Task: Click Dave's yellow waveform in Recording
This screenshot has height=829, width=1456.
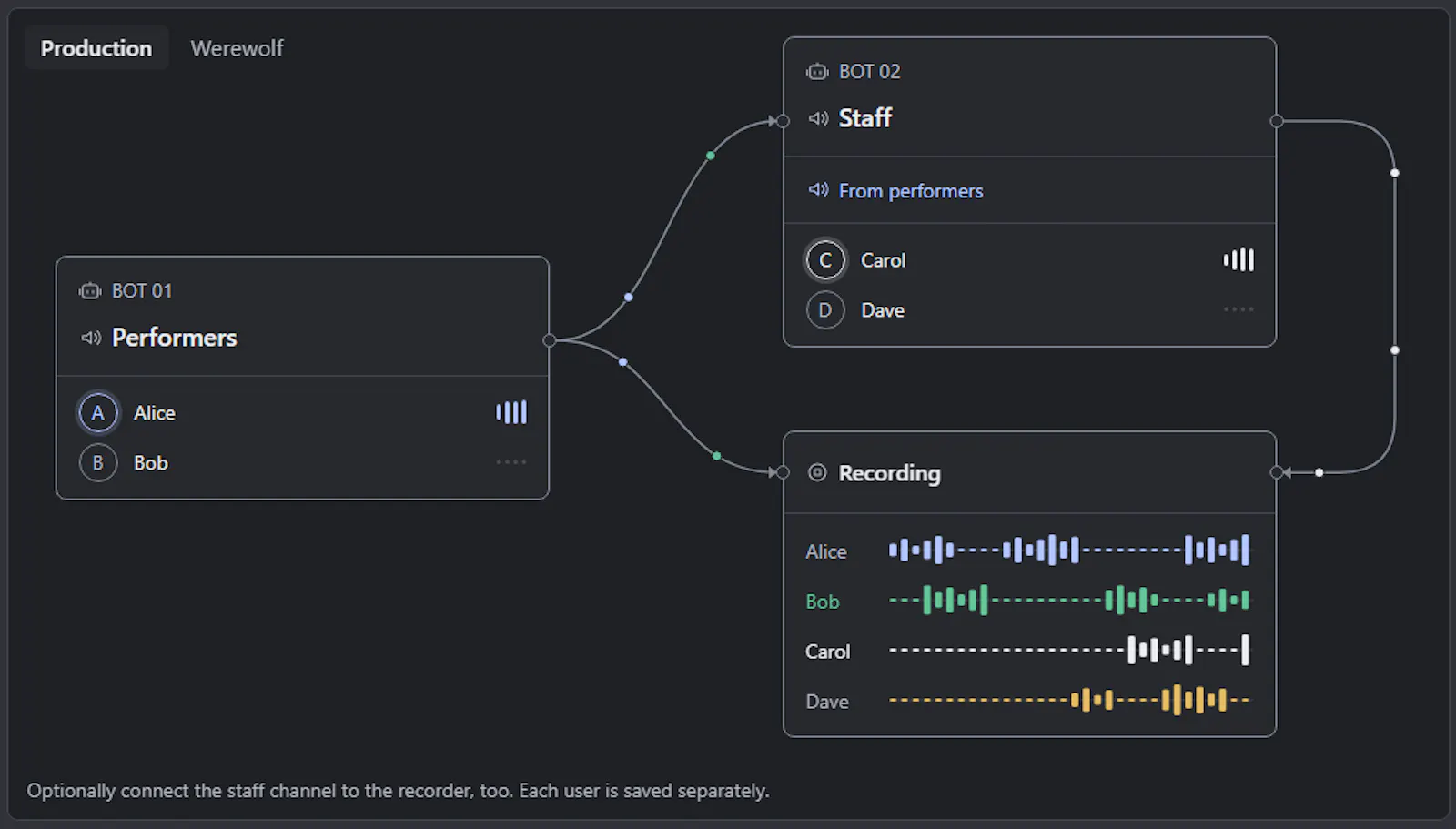Action: (1069, 700)
